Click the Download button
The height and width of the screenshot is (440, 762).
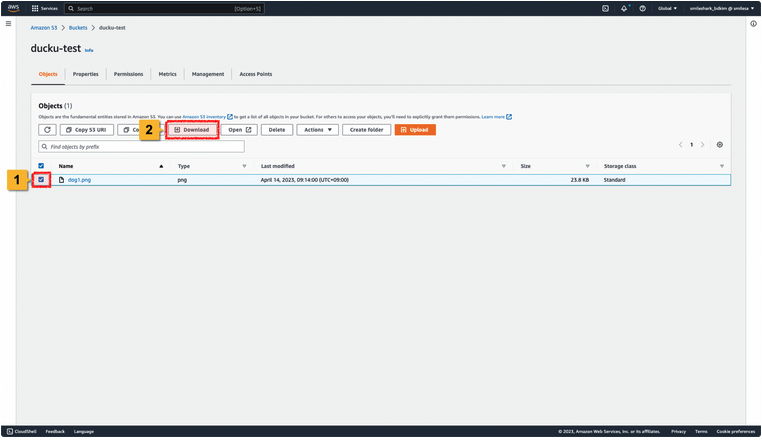192,130
